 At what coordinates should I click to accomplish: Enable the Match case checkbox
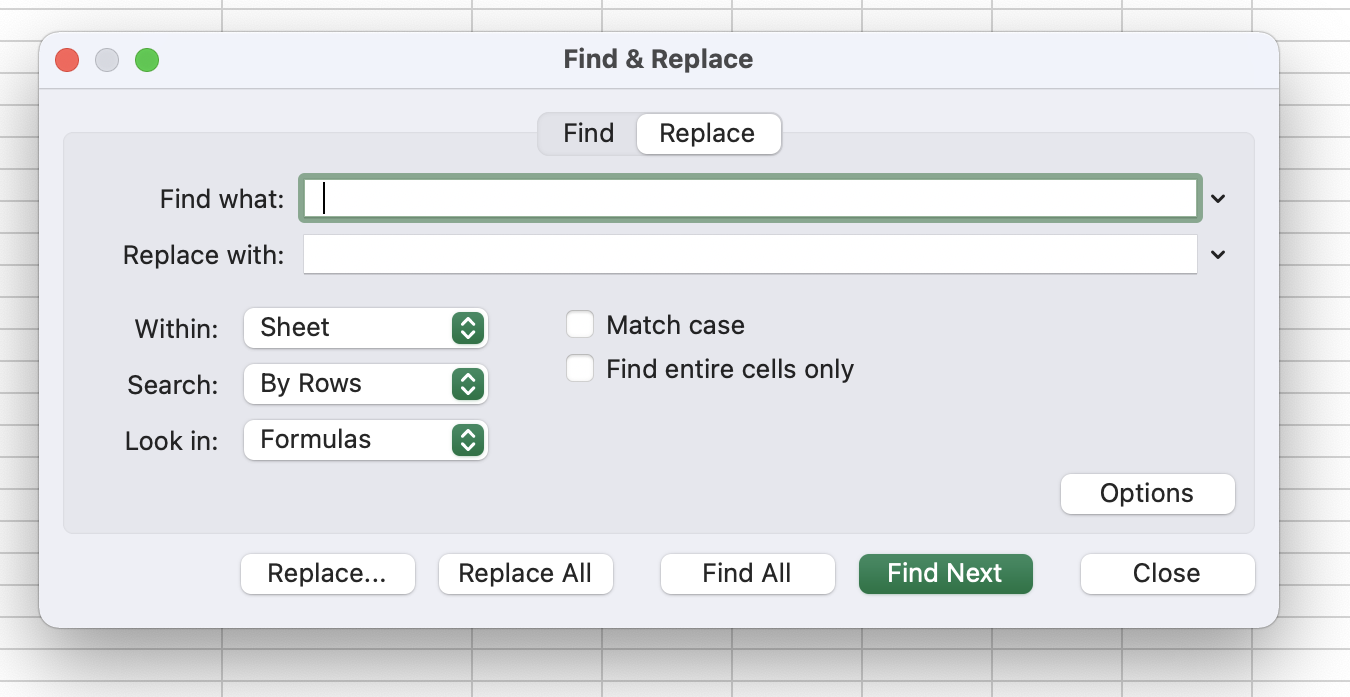[580, 325]
